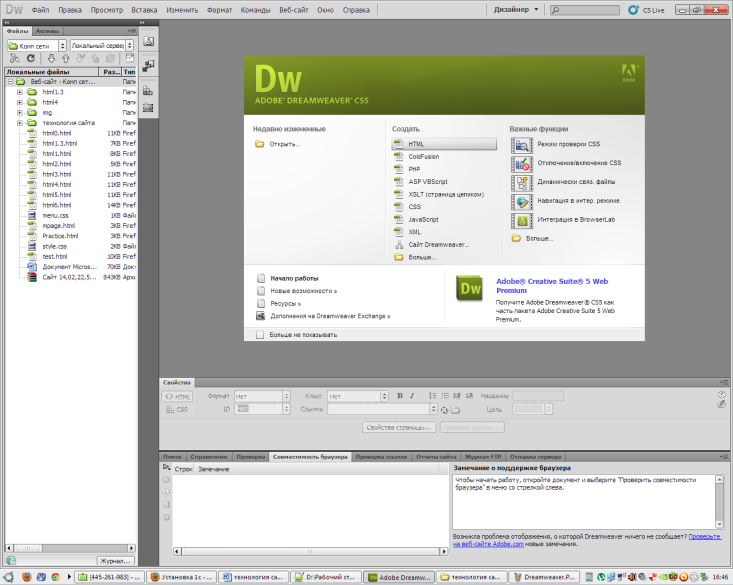This screenshot has height=585, width=733.
Task: Click the Get files down-arrow icon
Action: pos(51,58)
